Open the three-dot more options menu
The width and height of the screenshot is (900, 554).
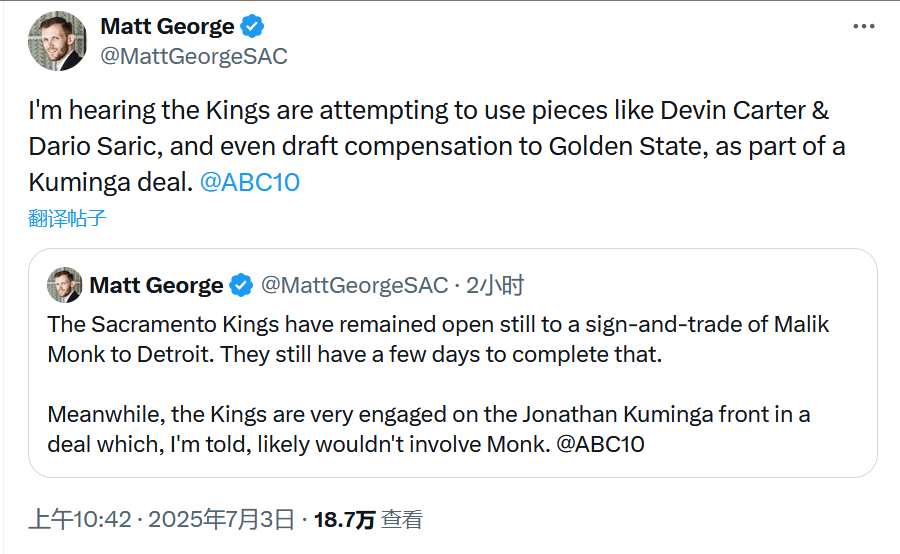click(864, 27)
